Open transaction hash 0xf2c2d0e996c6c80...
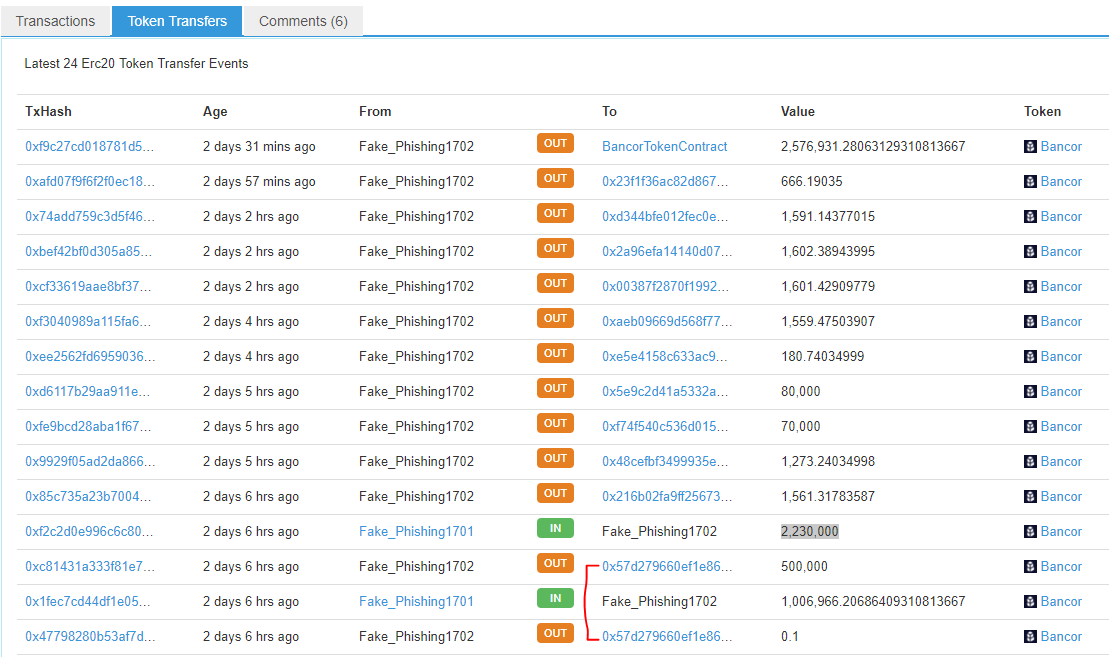Viewport: 1109px width, 657px height. point(88,531)
